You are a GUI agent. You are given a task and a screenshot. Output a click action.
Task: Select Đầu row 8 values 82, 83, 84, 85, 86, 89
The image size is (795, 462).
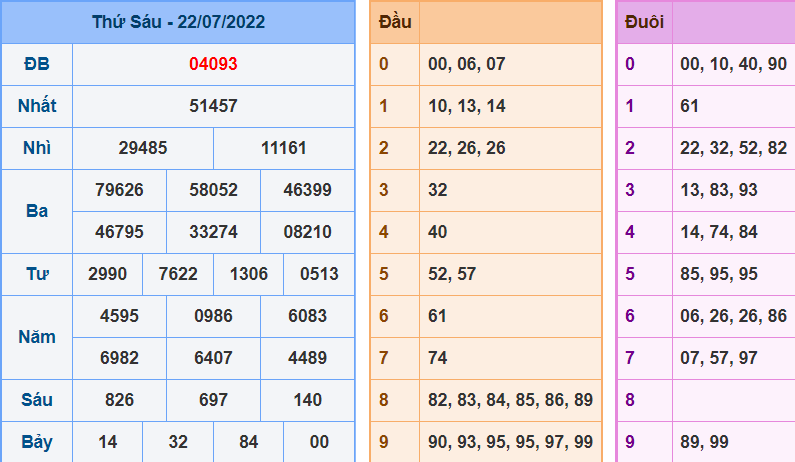[511, 401]
